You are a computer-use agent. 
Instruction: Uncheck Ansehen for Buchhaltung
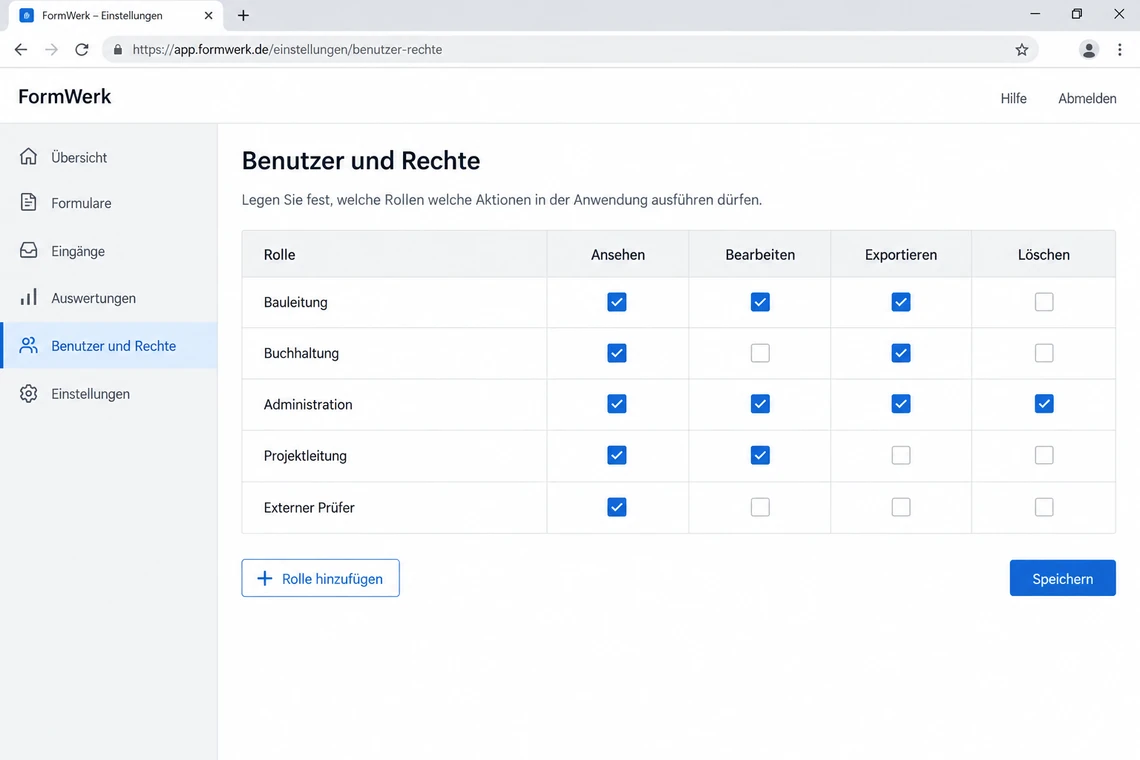[x=617, y=353]
